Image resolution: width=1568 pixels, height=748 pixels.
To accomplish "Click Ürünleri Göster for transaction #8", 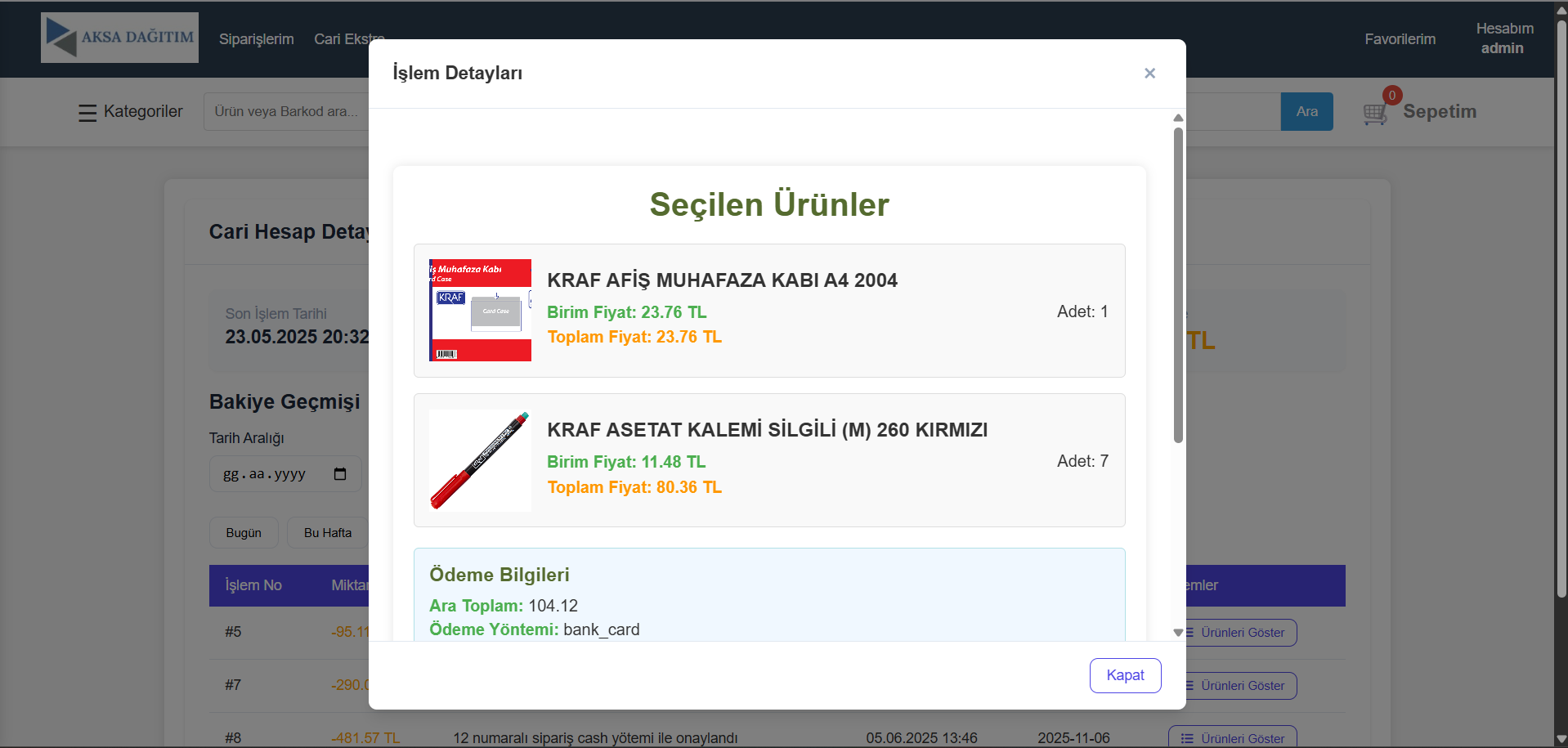I will tap(1233, 738).
